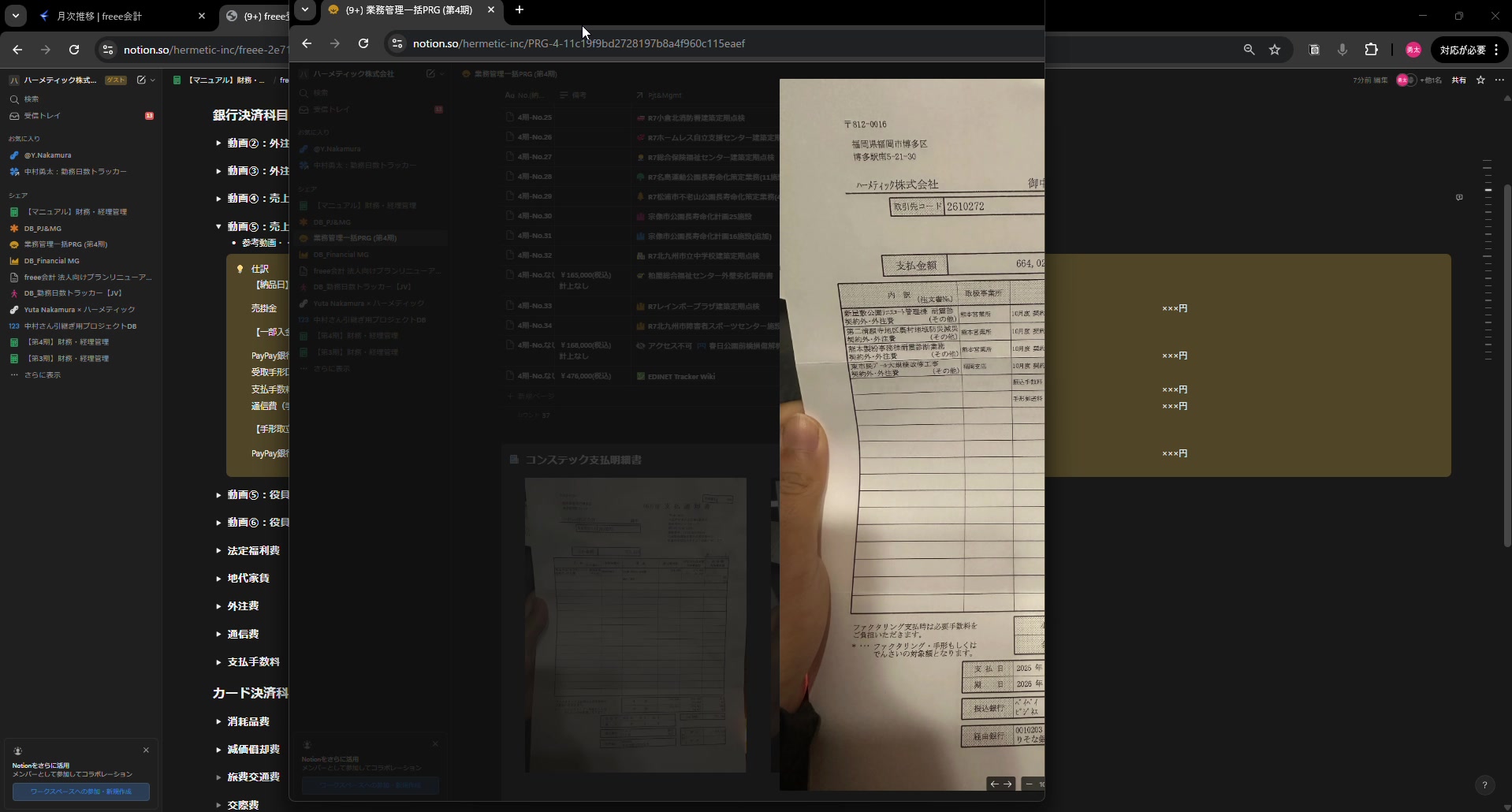This screenshot has height=812, width=1512.
Task: Expand the 法定福利費 toggle
Action: pyautogui.click(x=218, y=550)
